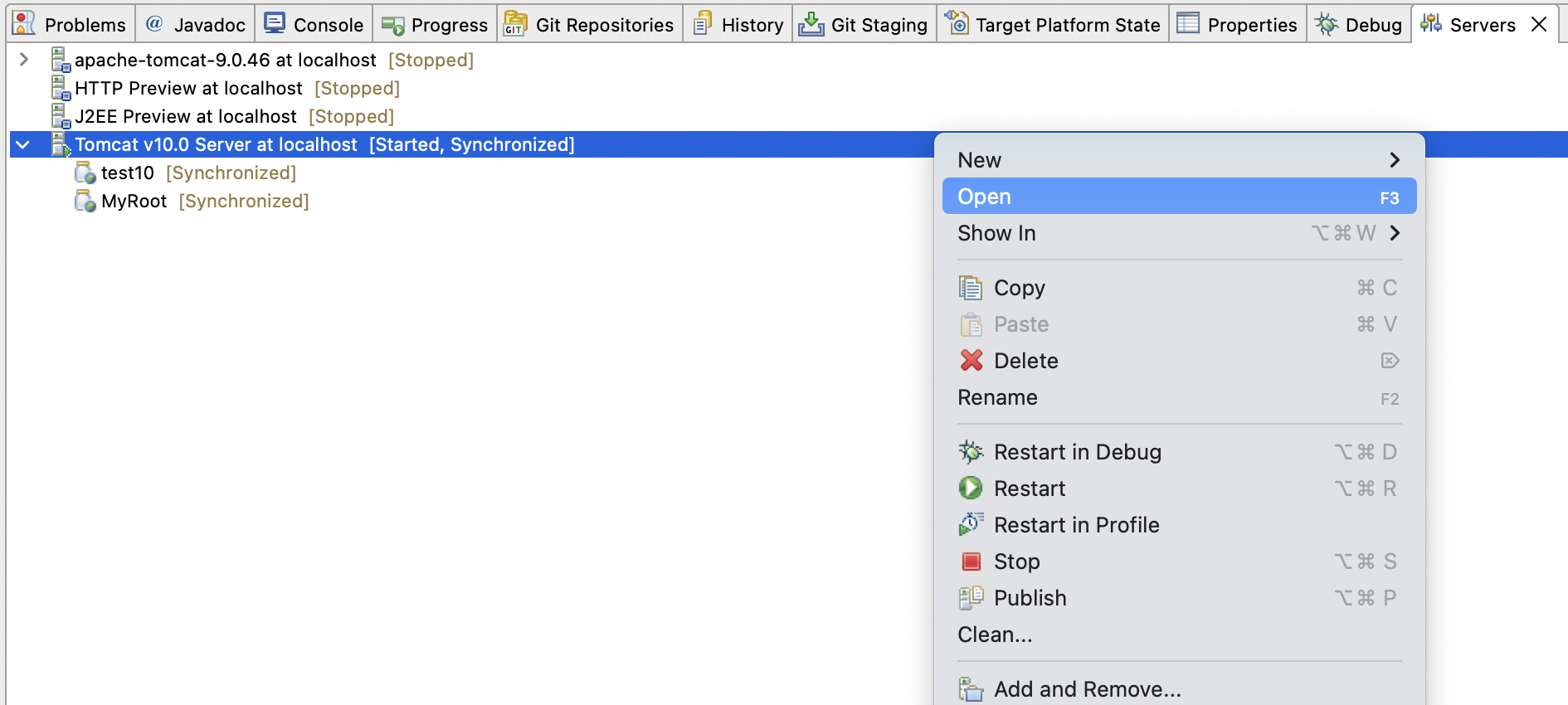Select Rename in the context menu
Screen dimensions: 1568x705
[1179, 397]
